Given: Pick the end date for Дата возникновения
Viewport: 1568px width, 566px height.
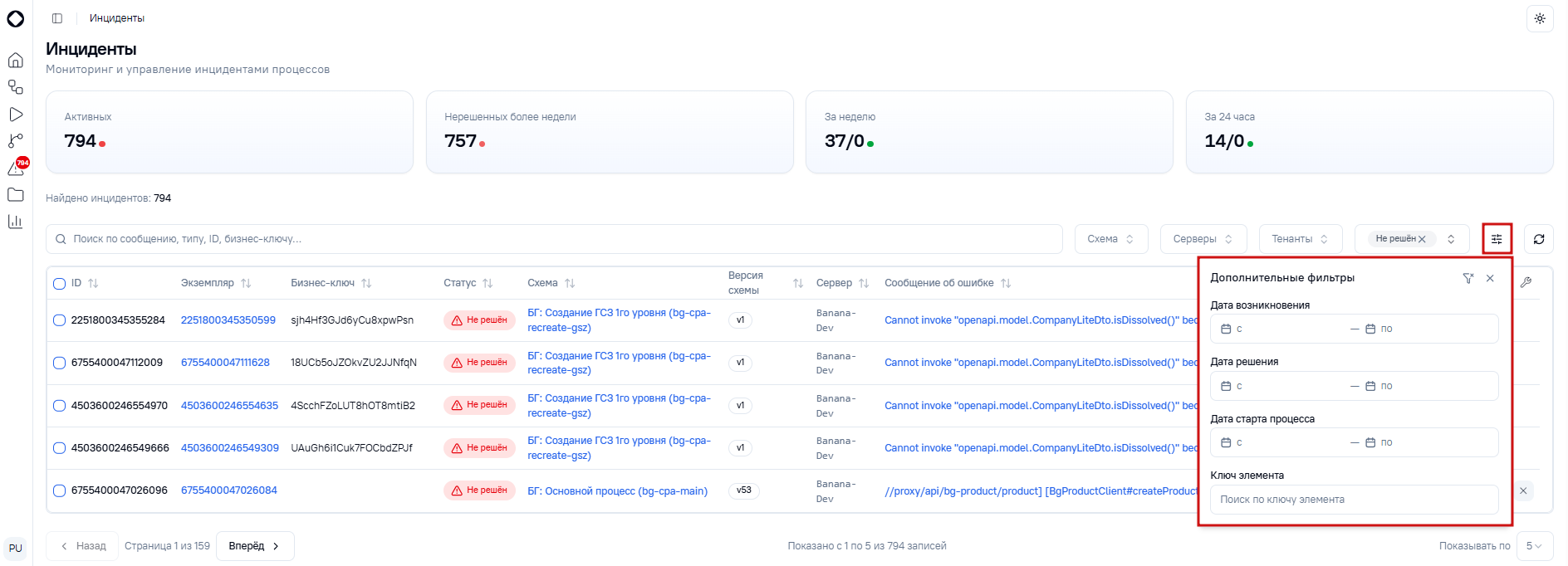Looking at the screenshot, I should point(1428,329).
